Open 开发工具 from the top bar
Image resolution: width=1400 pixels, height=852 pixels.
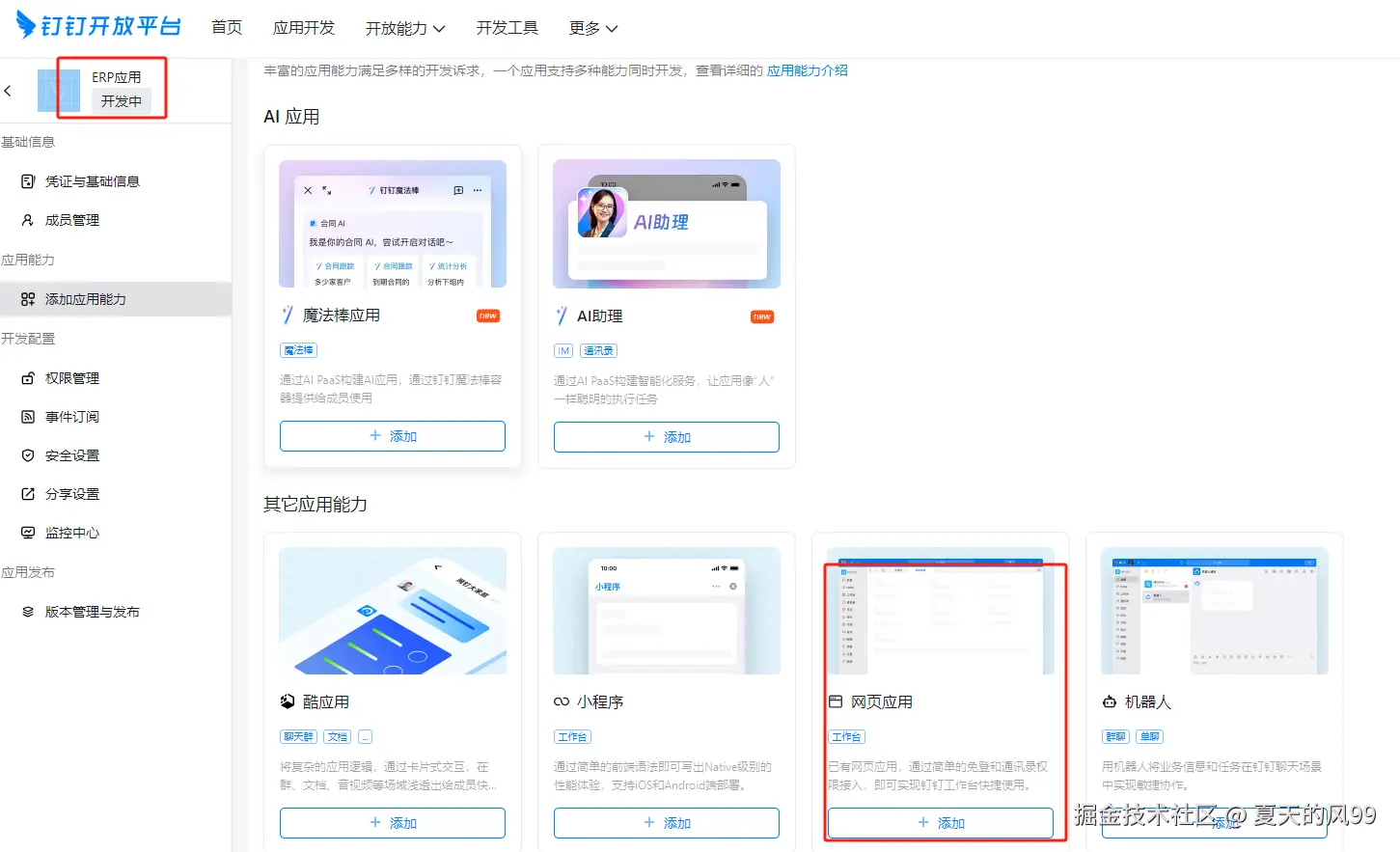click(x=508, y=28)
